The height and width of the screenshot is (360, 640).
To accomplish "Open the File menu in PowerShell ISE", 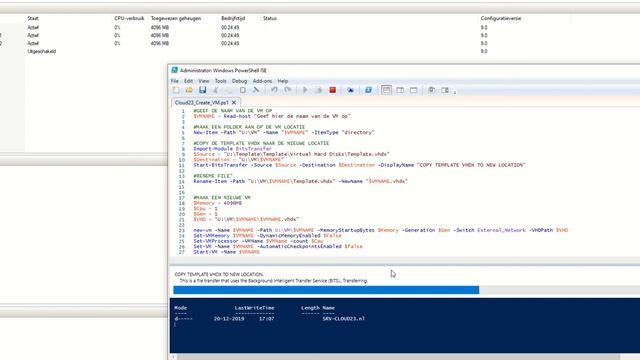I will [175, 81].
